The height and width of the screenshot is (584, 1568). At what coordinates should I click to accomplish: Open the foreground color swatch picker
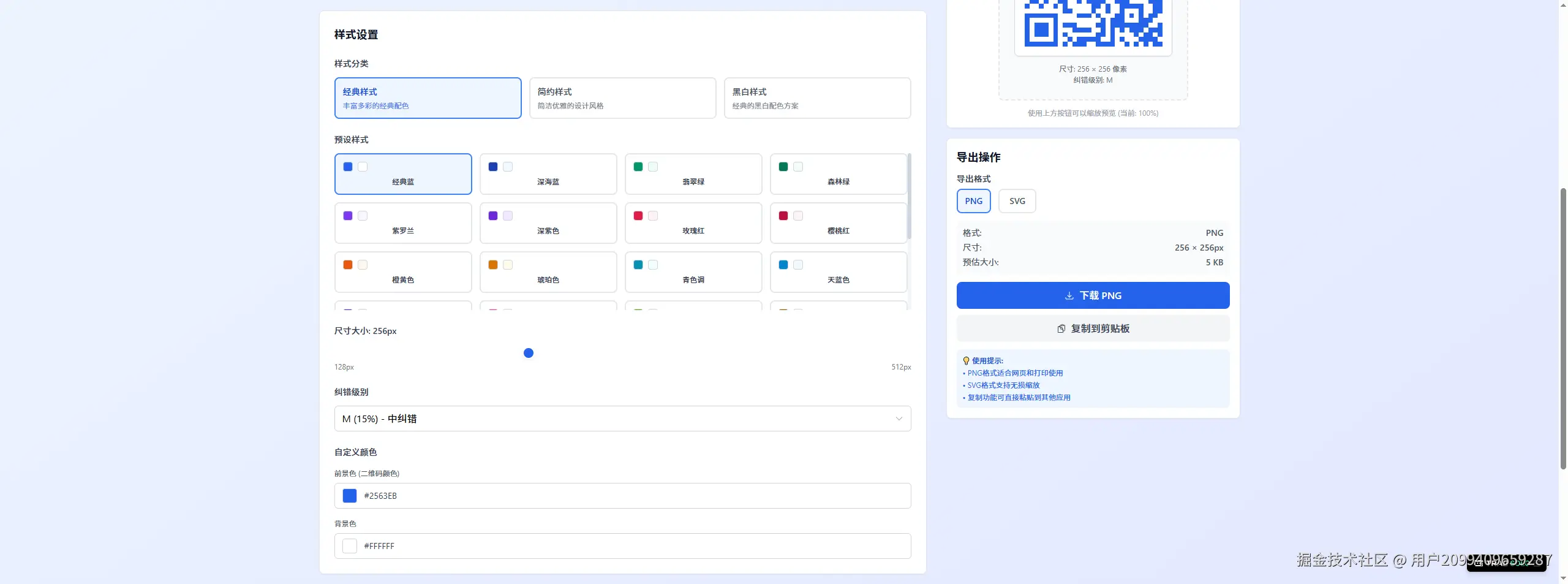pos(350,496)
